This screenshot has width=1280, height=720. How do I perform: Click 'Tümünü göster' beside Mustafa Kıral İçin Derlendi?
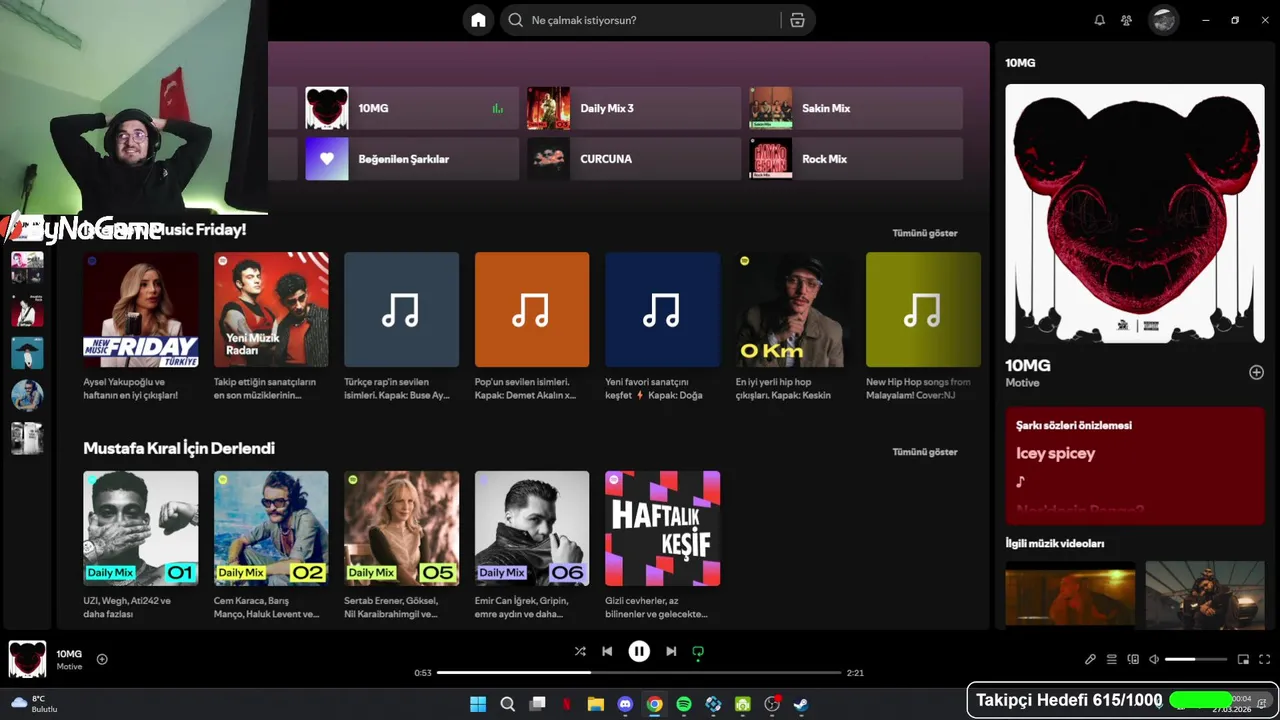point(924,452)
